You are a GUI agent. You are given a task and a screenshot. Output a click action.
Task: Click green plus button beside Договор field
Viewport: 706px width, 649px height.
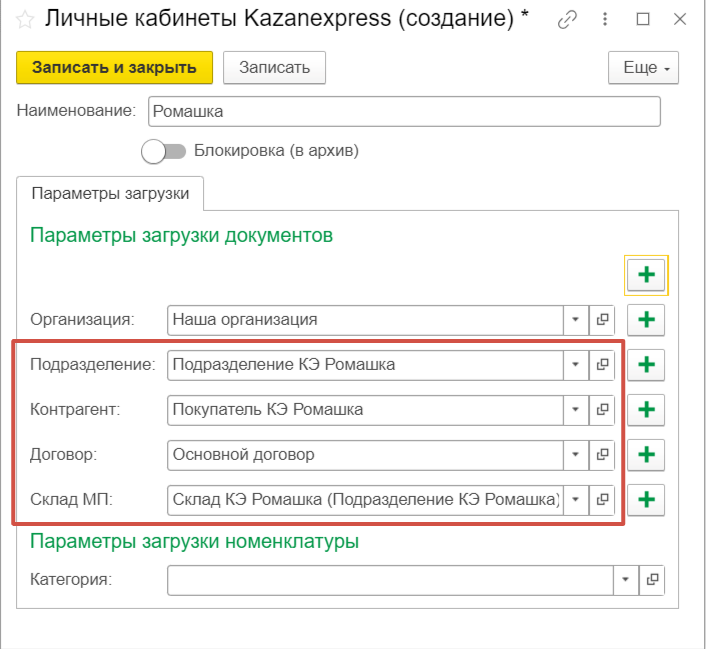click(x=646, y=454)
